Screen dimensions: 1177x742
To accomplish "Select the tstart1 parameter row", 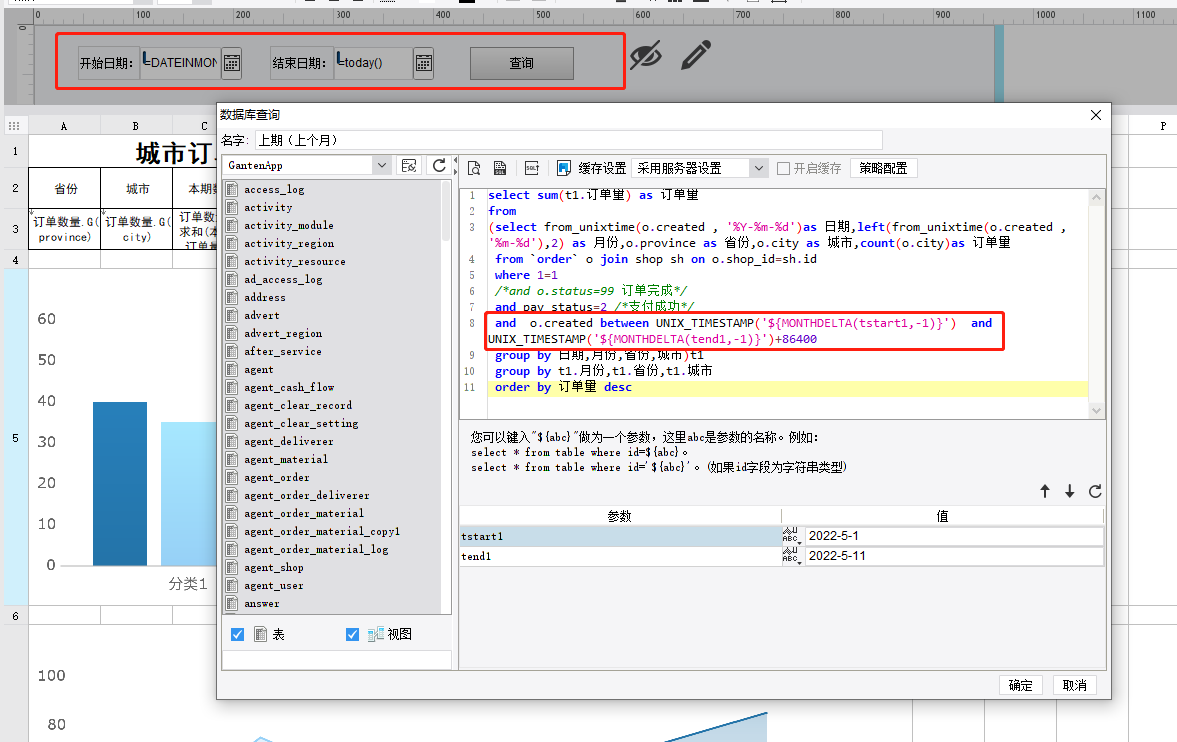I will (x=621, y=536).
